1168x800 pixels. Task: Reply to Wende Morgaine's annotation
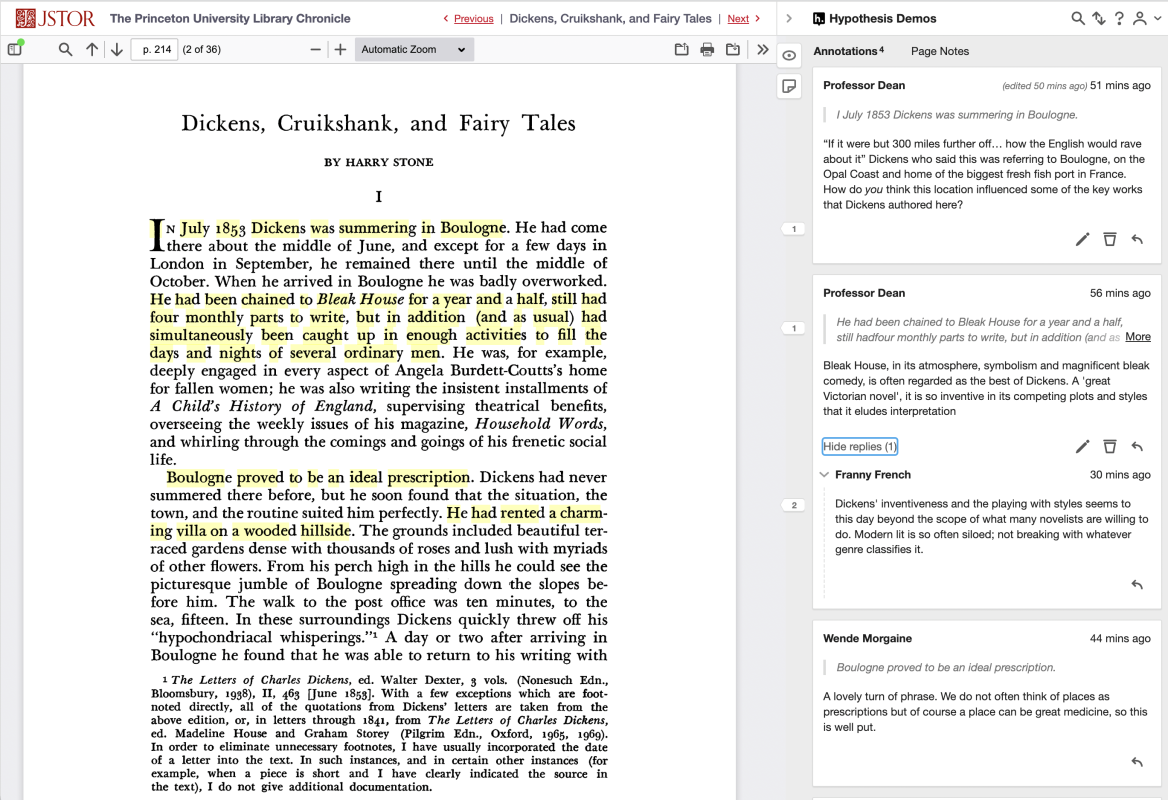coord(1137,762)
